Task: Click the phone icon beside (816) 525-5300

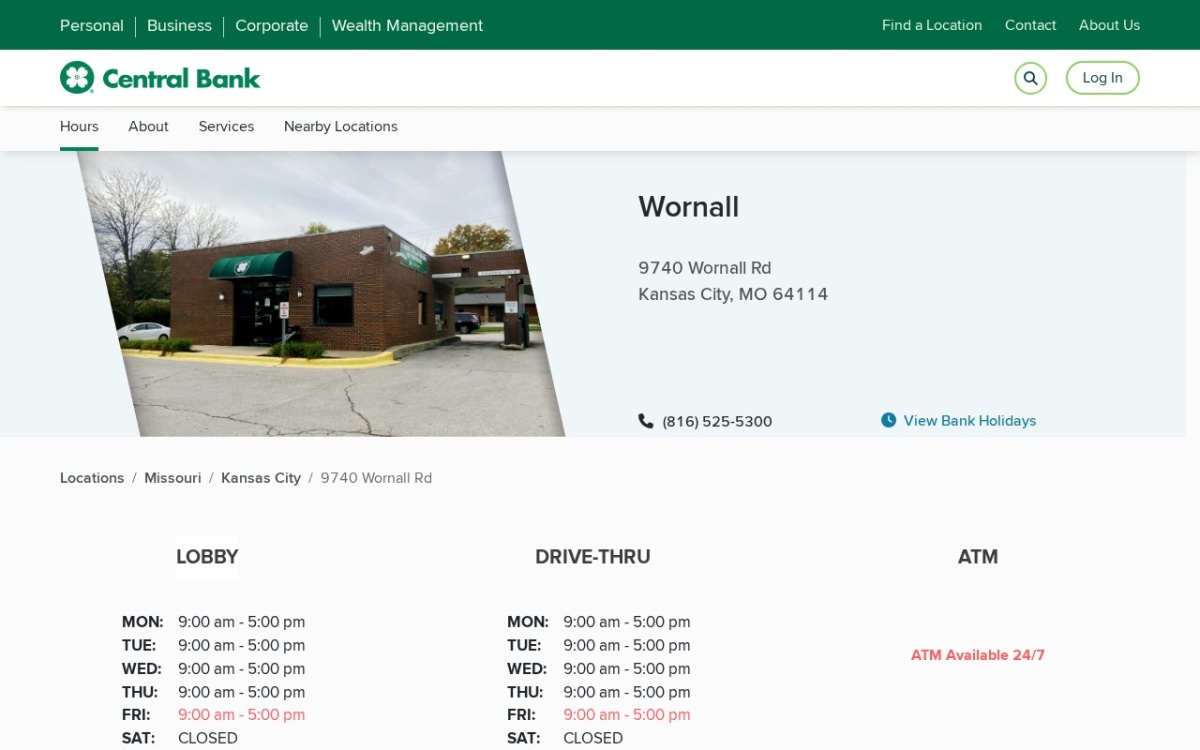Action: (646, 421)
